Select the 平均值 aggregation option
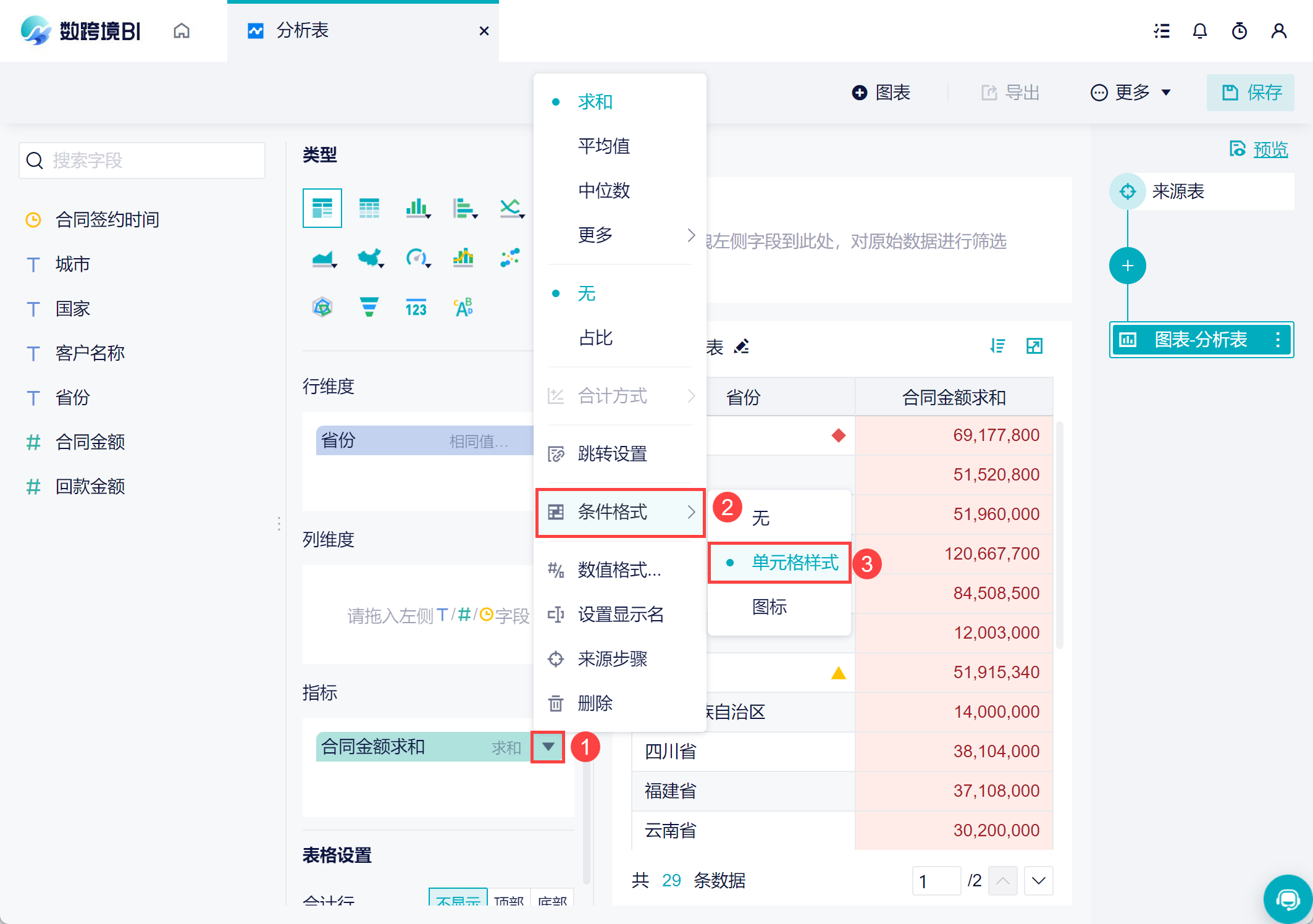This screenshot has width=1313, height=924. tap(603, 146)
